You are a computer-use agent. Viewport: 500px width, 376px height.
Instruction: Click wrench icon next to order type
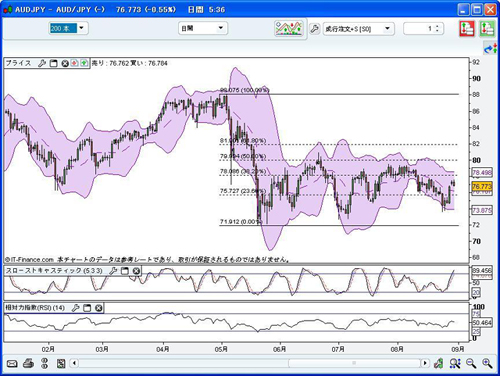point(314,29)
